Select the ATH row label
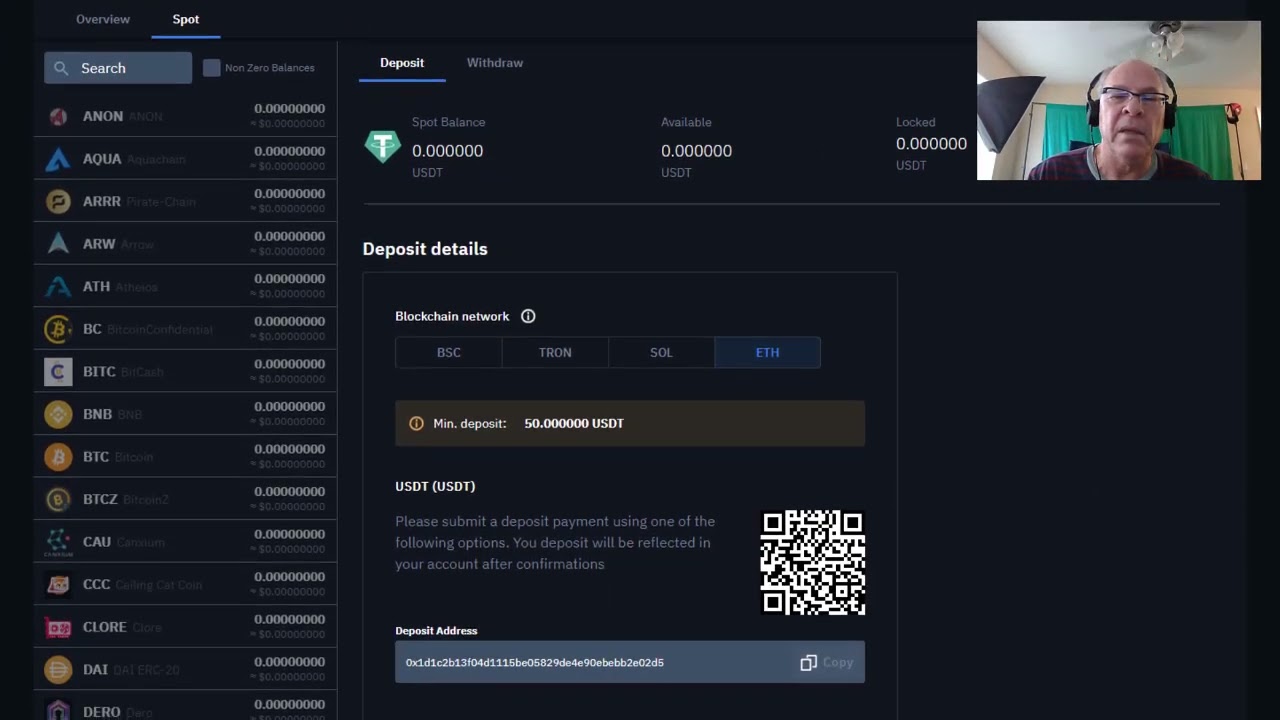The height and width of the screenshot is (720, 1280). coord(97,286)
